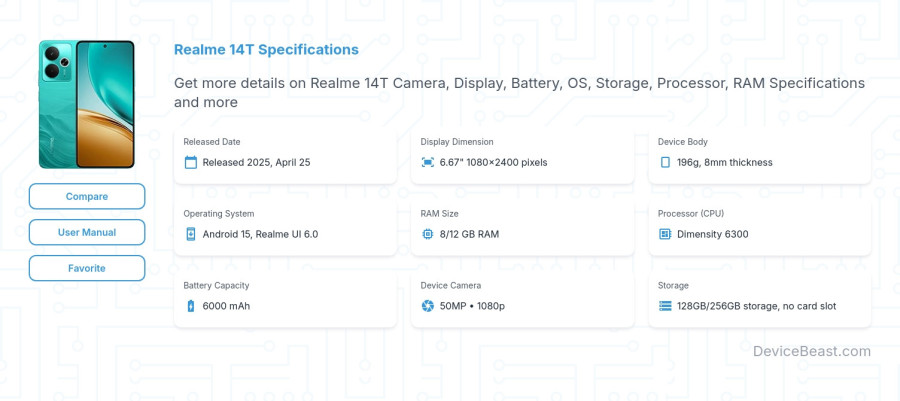This screenshot has width=900, height=401.
Task: Click the device body phone outline icon
Action: [x=665, y=162]
